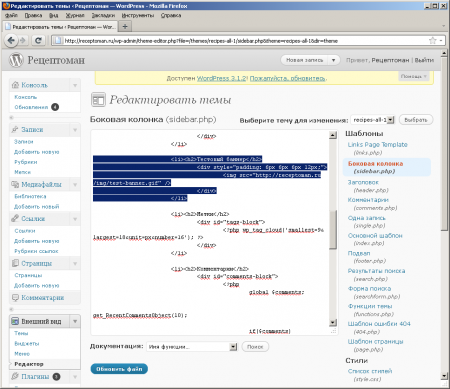
Task: Click the Новая запись button
Action: point(305,60)
